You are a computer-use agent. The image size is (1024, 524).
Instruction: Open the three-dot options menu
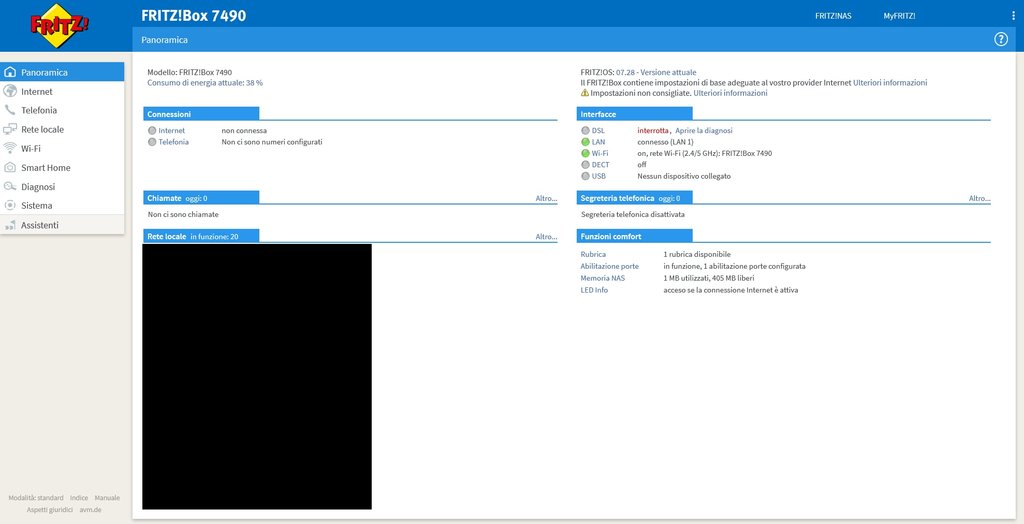(1013, 16)
